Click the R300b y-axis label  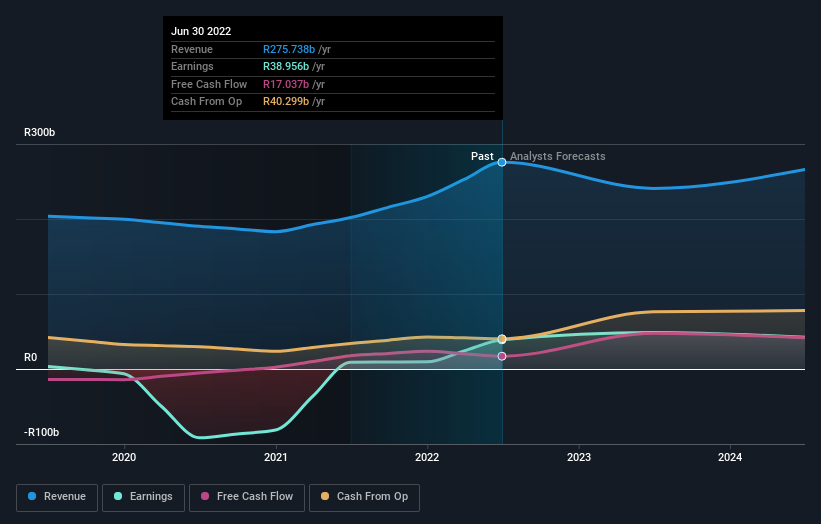[39, 132]
